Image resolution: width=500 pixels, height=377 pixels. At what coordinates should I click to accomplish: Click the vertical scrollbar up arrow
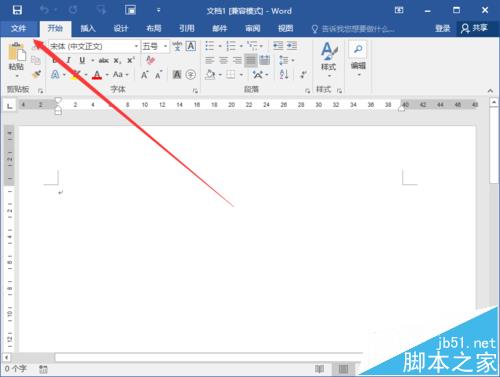494,102
